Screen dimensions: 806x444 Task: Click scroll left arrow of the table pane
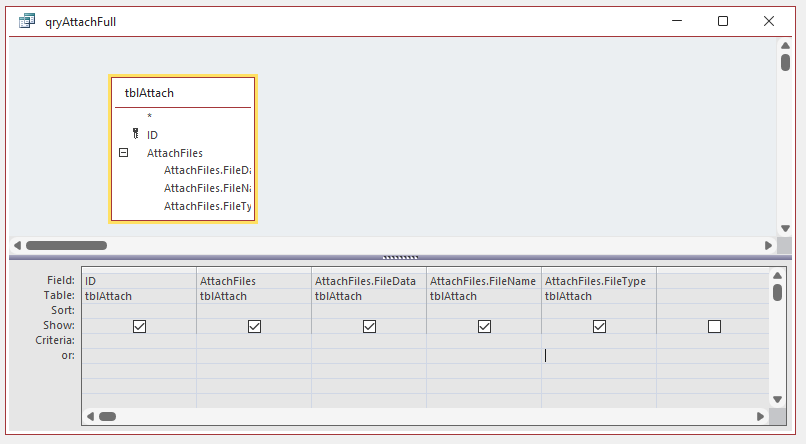tap(17, 246)
